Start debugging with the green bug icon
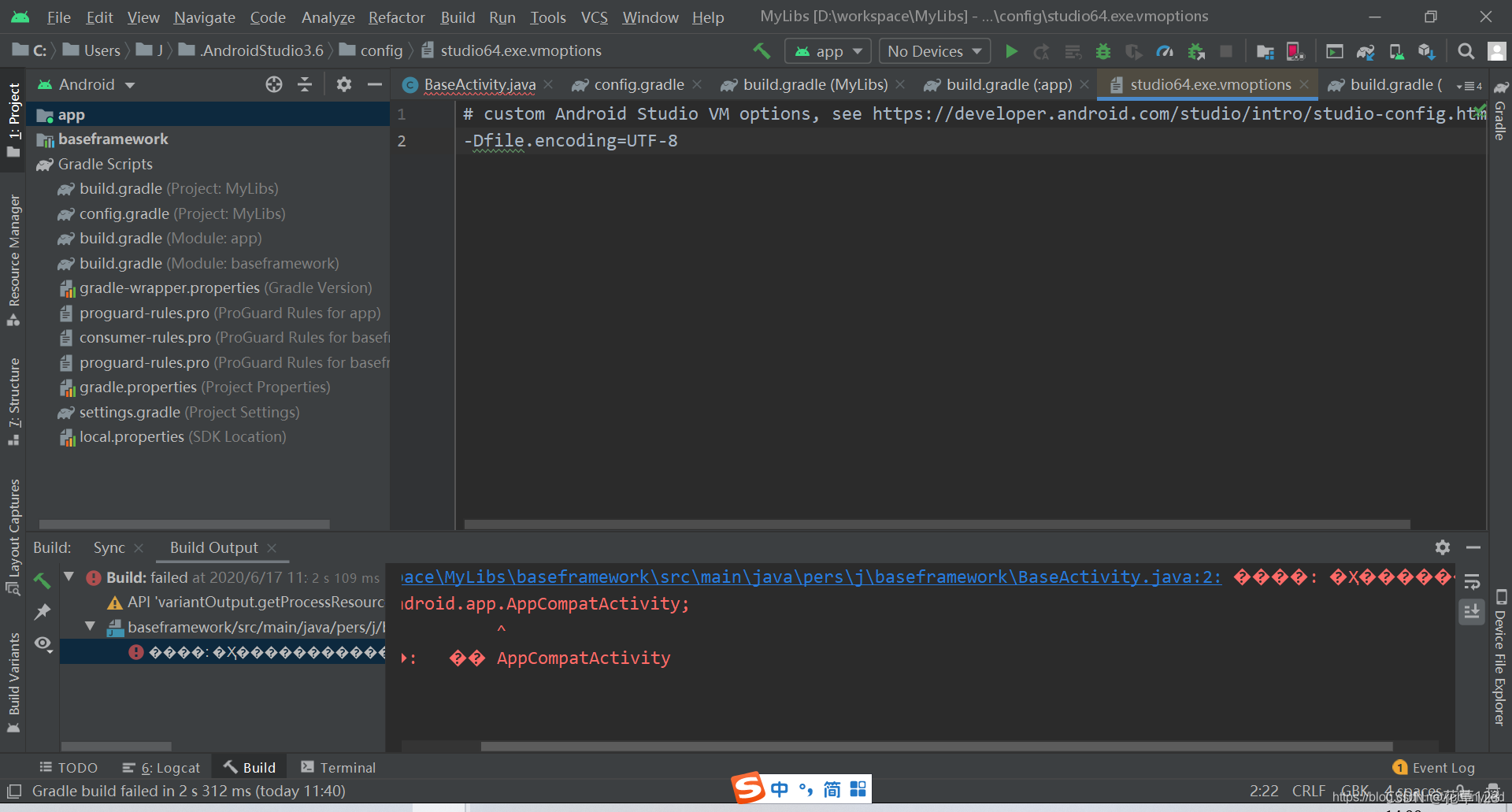The height and width of the screenshot is (812, 1512). (1103, 51)
